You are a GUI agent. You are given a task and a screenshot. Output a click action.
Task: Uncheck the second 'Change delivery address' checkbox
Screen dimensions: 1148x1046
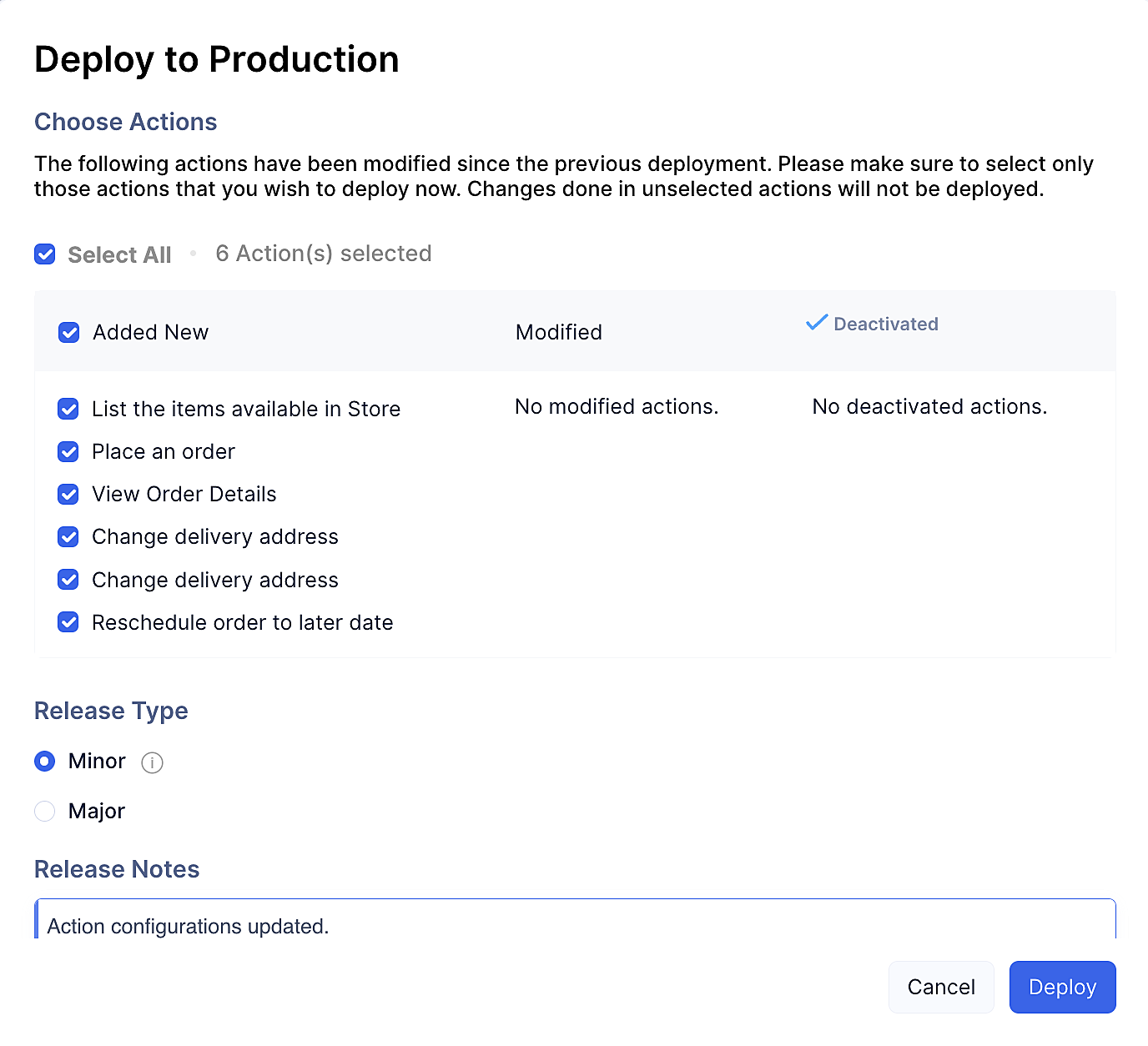(68, 580)
